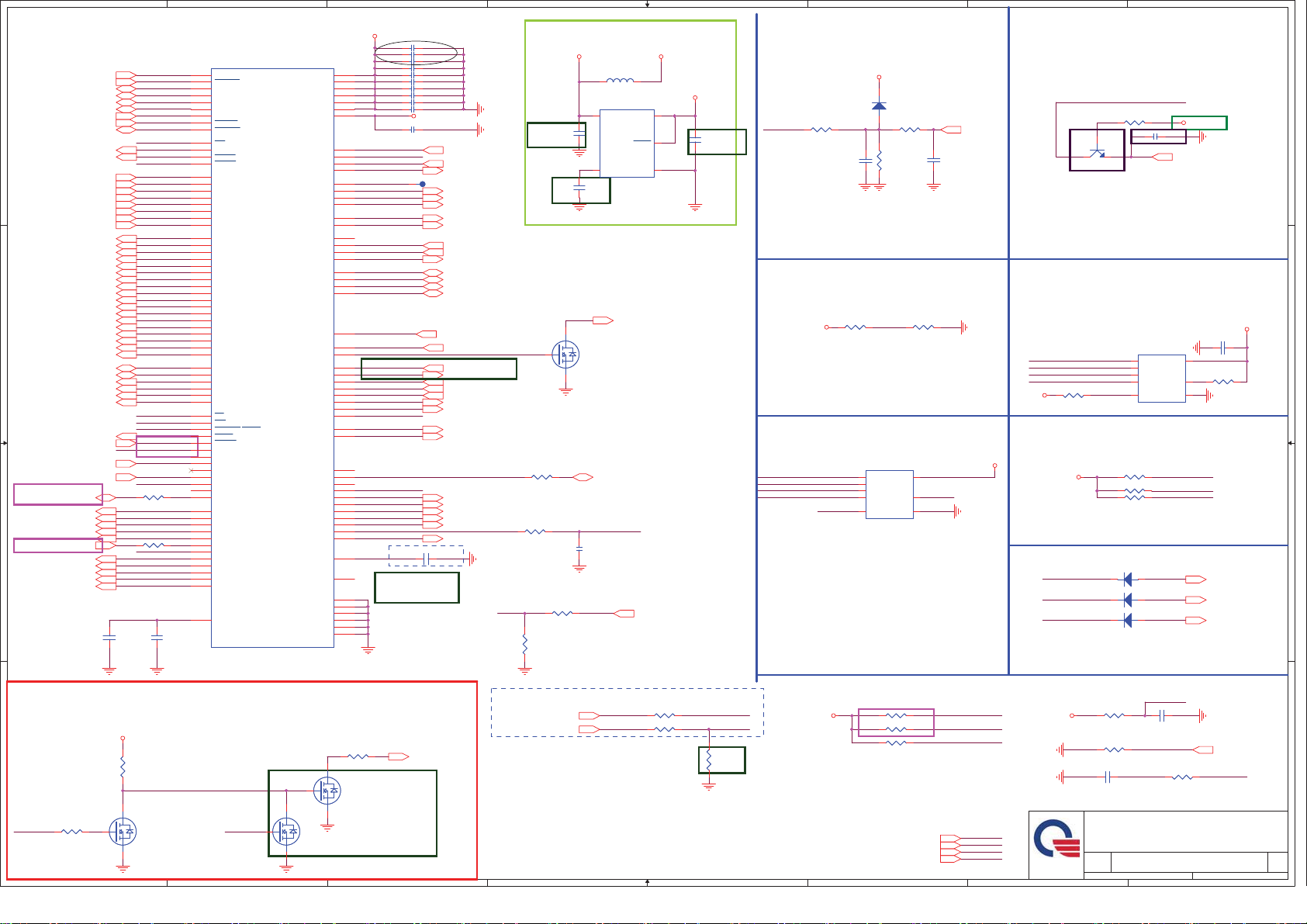
Task: Select the blue junction dot beside the main IC
Action: point(422,184)
